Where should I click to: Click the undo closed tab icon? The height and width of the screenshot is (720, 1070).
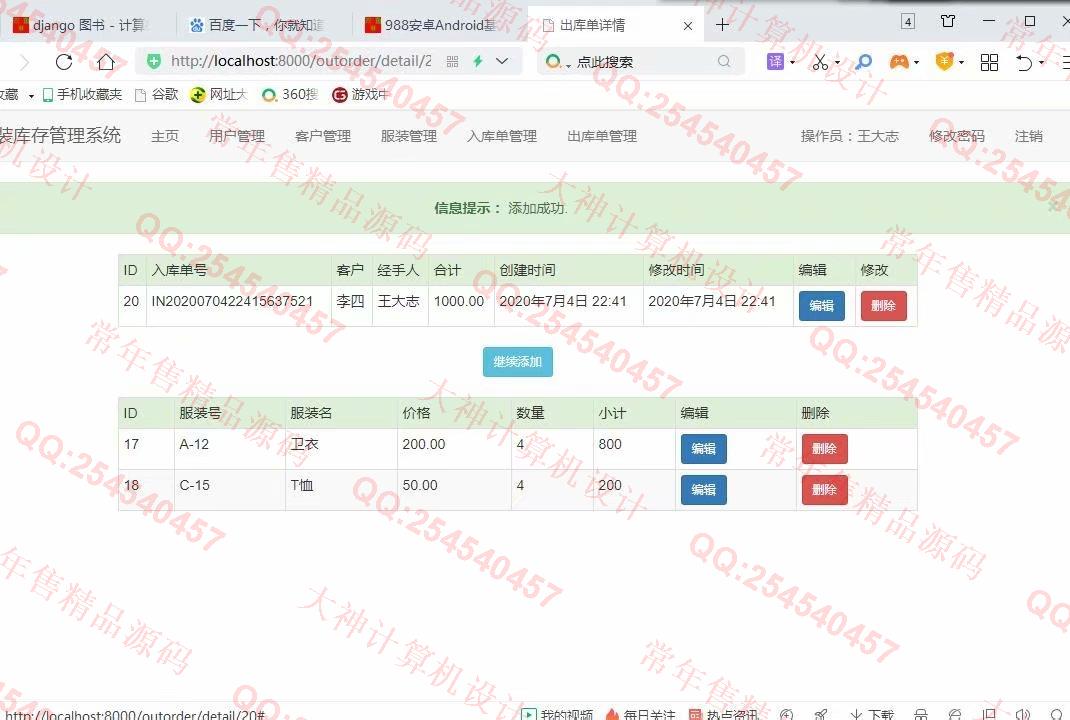[1024, 63]
